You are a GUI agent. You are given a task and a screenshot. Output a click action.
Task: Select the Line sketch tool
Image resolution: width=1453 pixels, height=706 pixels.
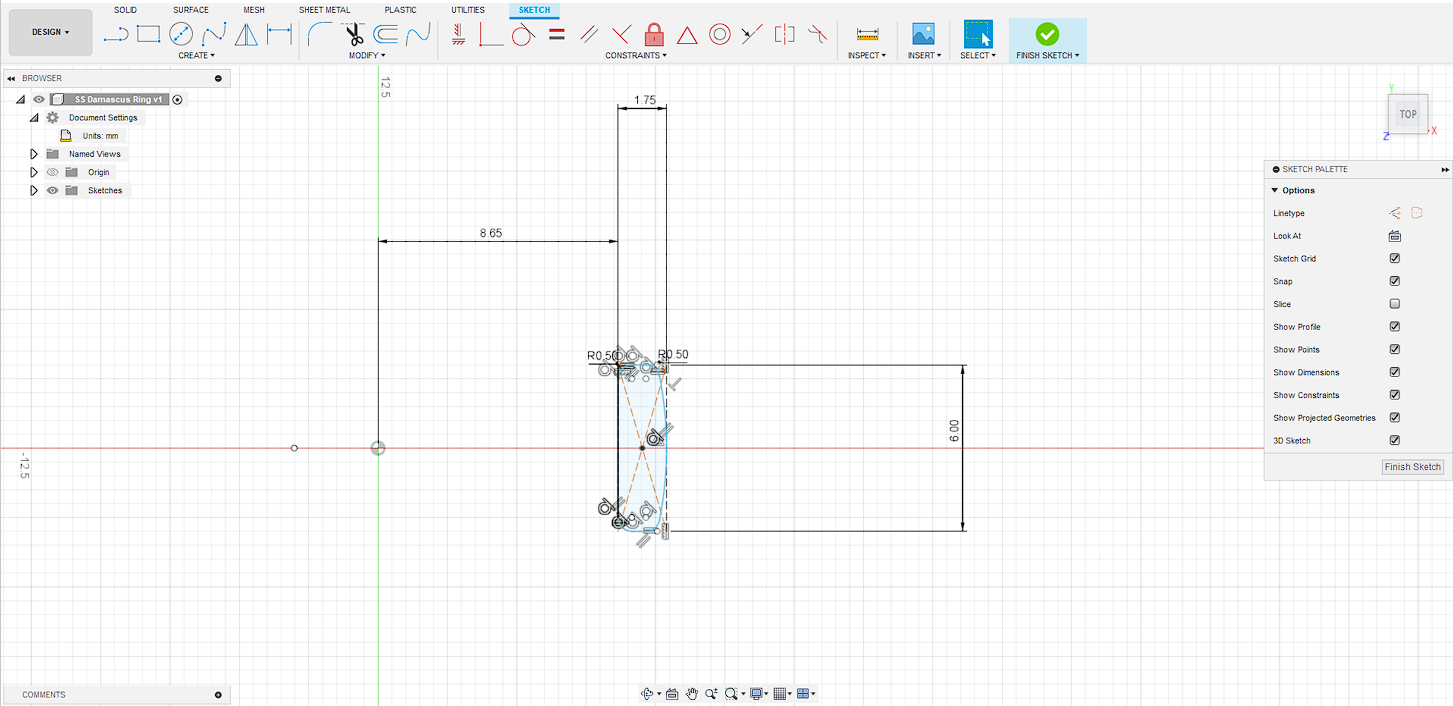[116, 35]
